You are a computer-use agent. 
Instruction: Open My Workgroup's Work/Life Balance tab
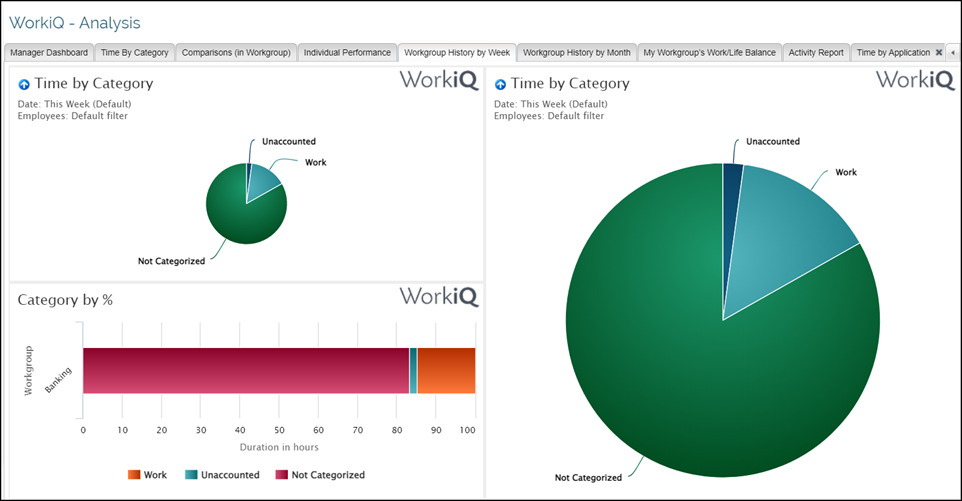pos(709,53)
